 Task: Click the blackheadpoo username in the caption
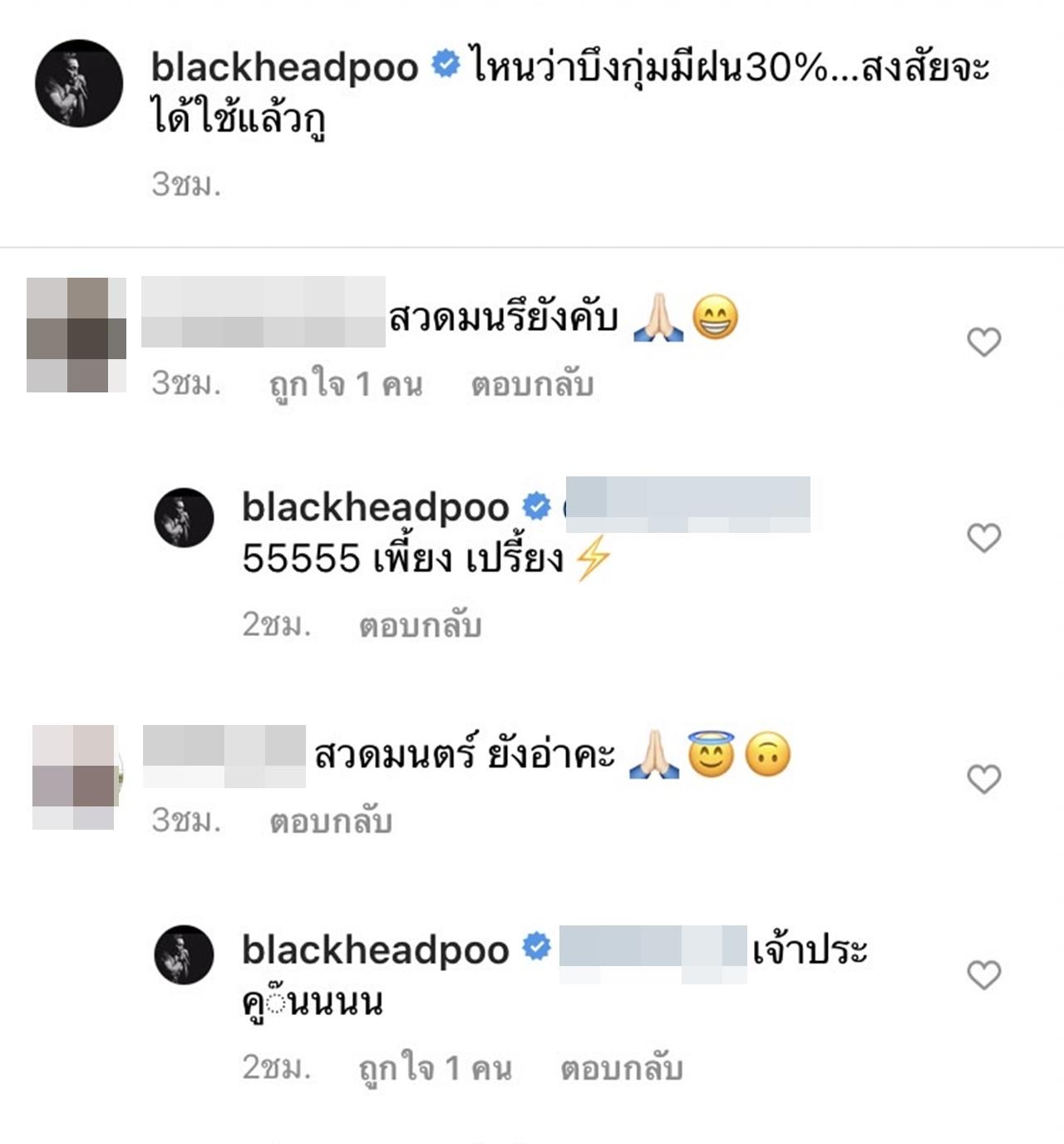point(284,67)
